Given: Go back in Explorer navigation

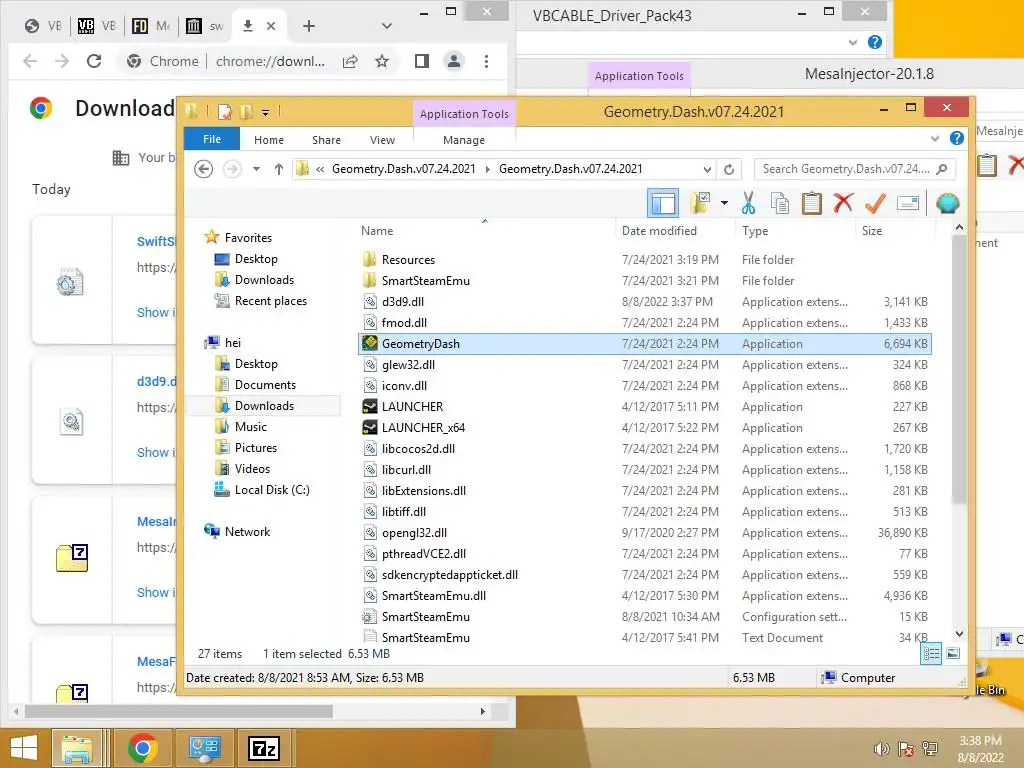Looking at the screenshot, I should coord(204,169).
